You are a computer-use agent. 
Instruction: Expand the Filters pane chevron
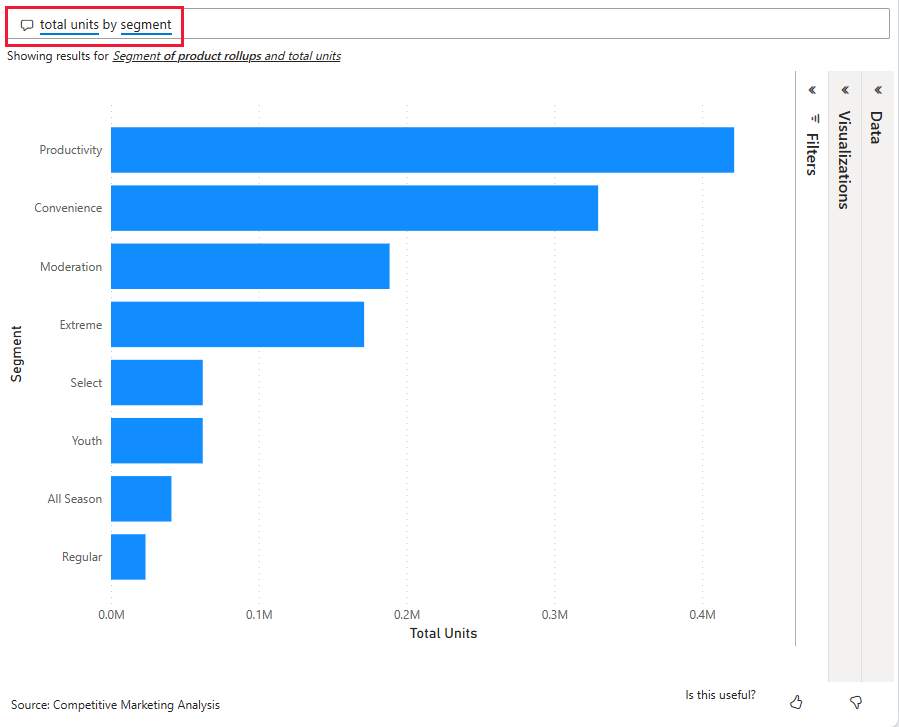coord(812,90)
